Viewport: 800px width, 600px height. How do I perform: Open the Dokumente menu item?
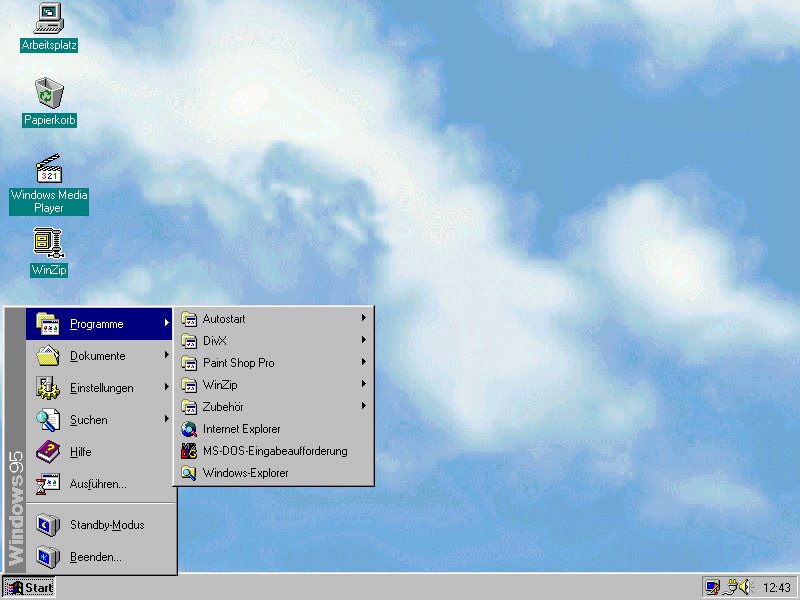tap(97, 356)
